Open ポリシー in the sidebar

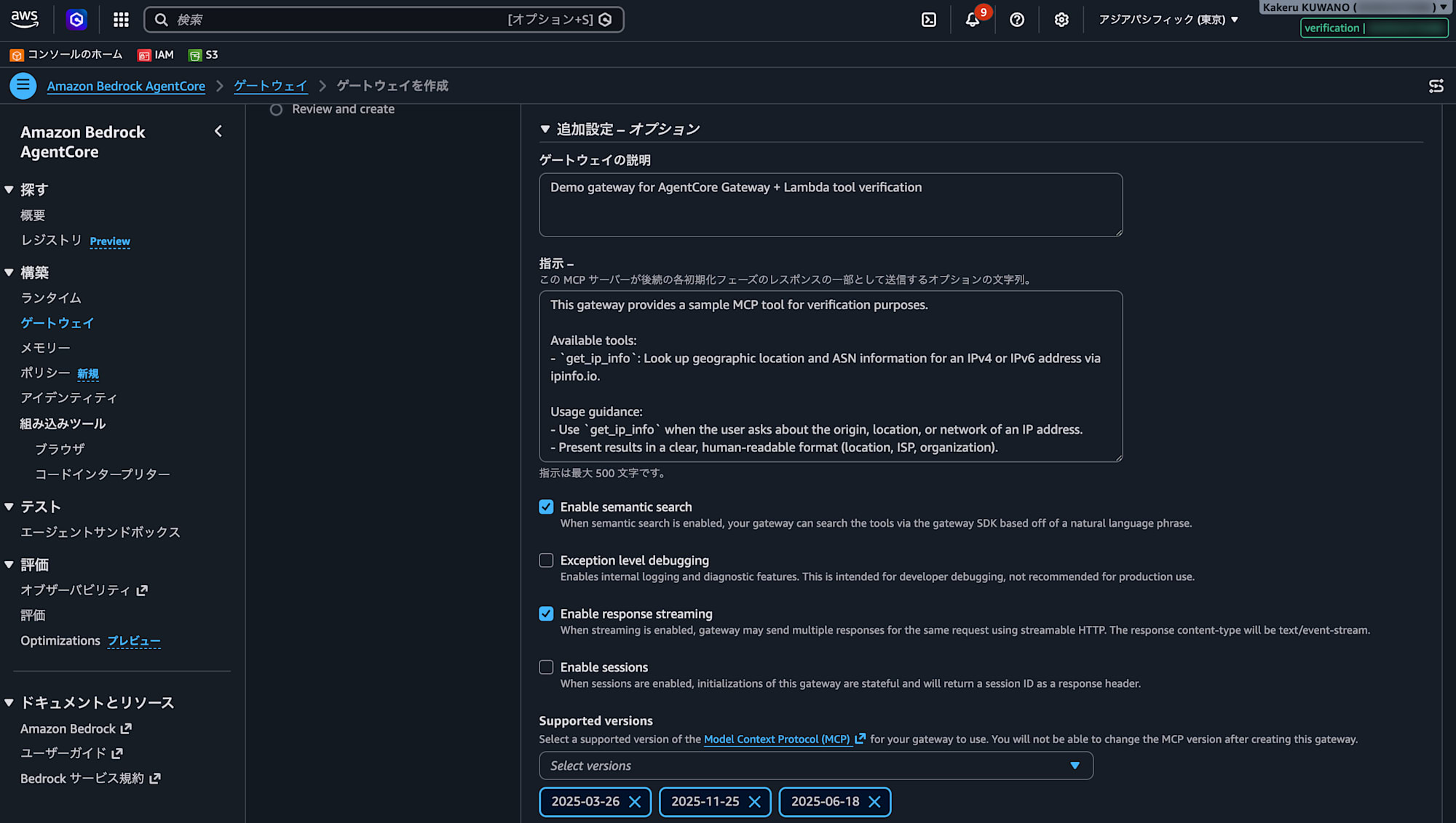(x=45, y=373)
